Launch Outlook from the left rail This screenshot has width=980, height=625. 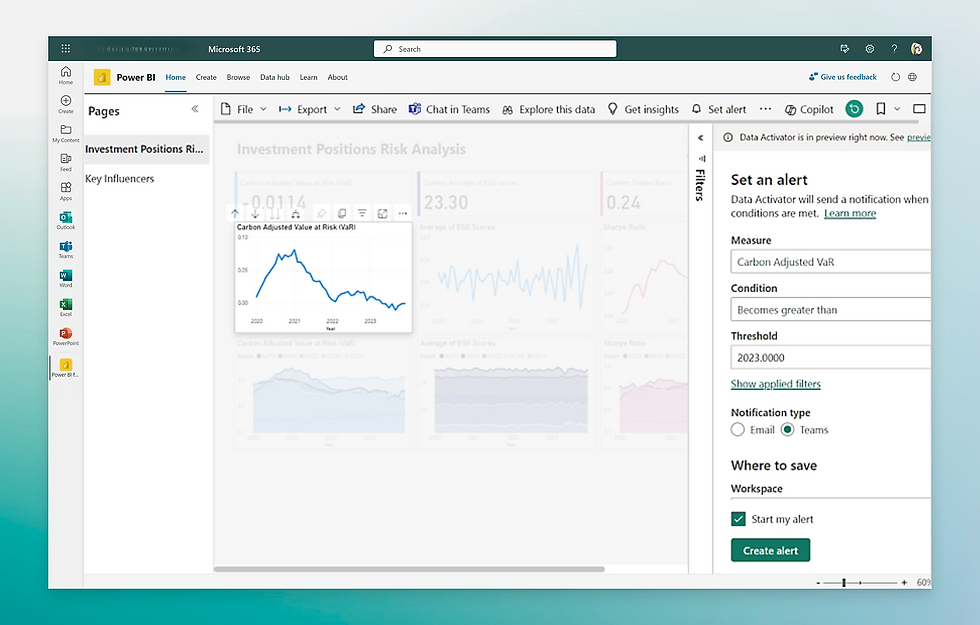pyautogui.click(x=66, y=220)
